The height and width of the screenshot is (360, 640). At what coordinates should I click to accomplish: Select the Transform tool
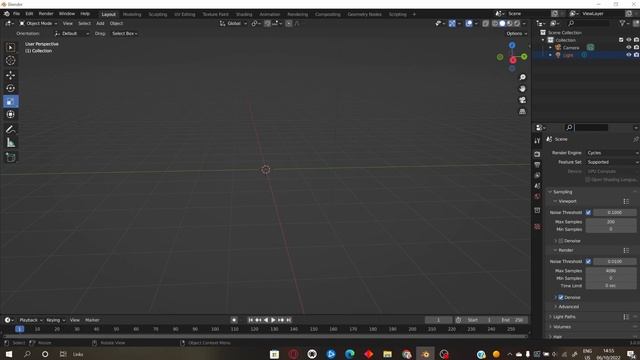coord(11,115)
